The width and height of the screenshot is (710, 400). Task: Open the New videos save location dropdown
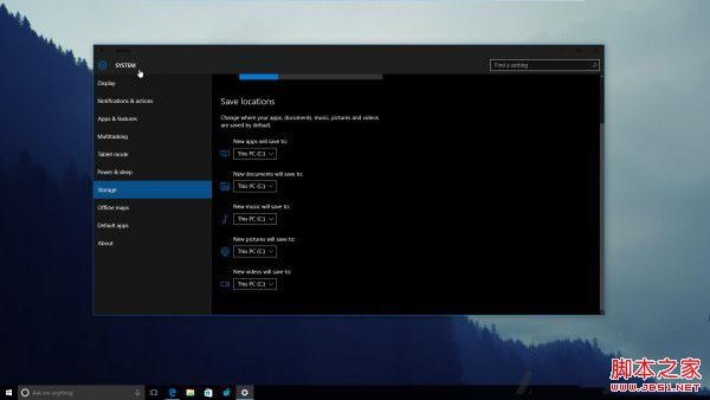[x=255, y=284]
